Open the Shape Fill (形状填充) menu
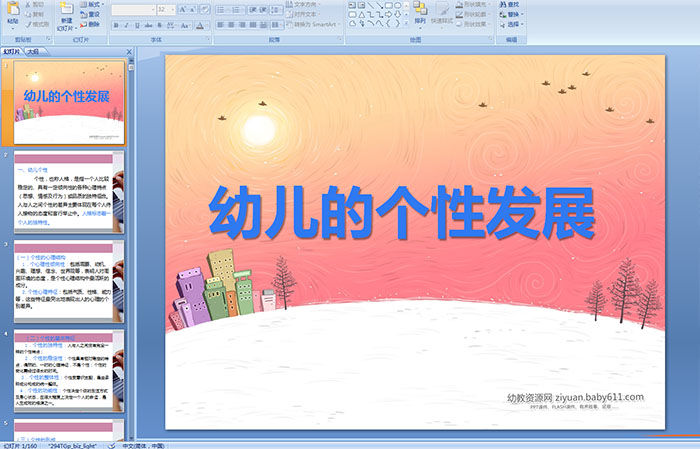Screen dimensions: 700x449 point(474,4)
